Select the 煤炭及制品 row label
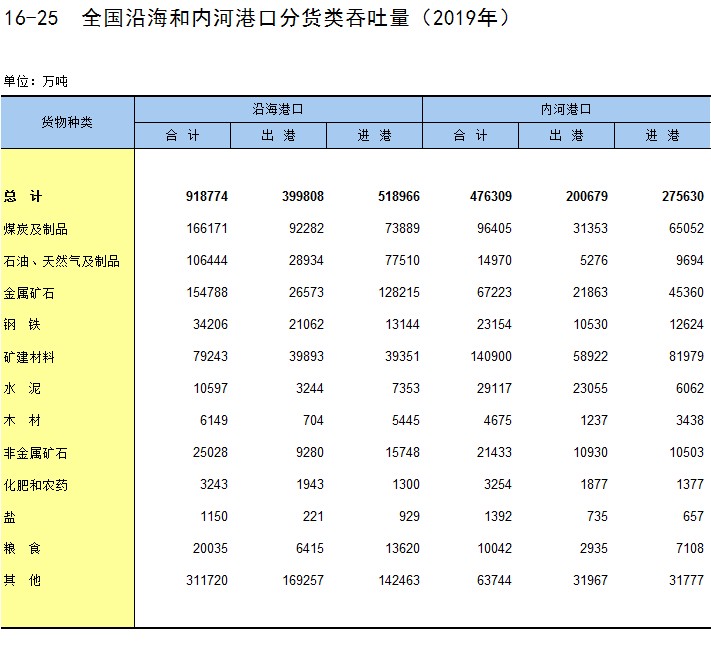Viewport: 711px width, 661px height. click(35, 228)
